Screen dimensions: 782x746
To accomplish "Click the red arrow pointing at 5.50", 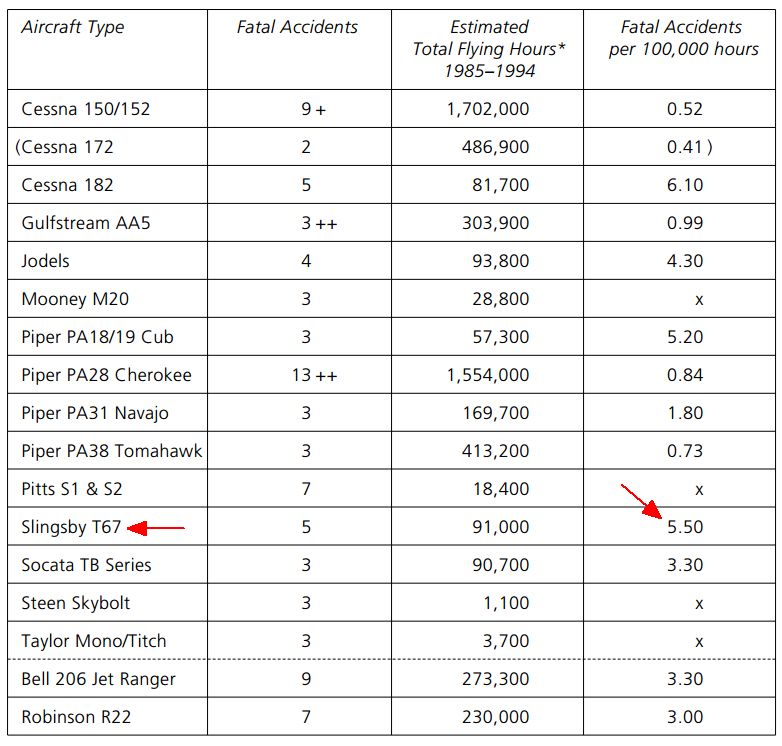I will tap(642, 501).
